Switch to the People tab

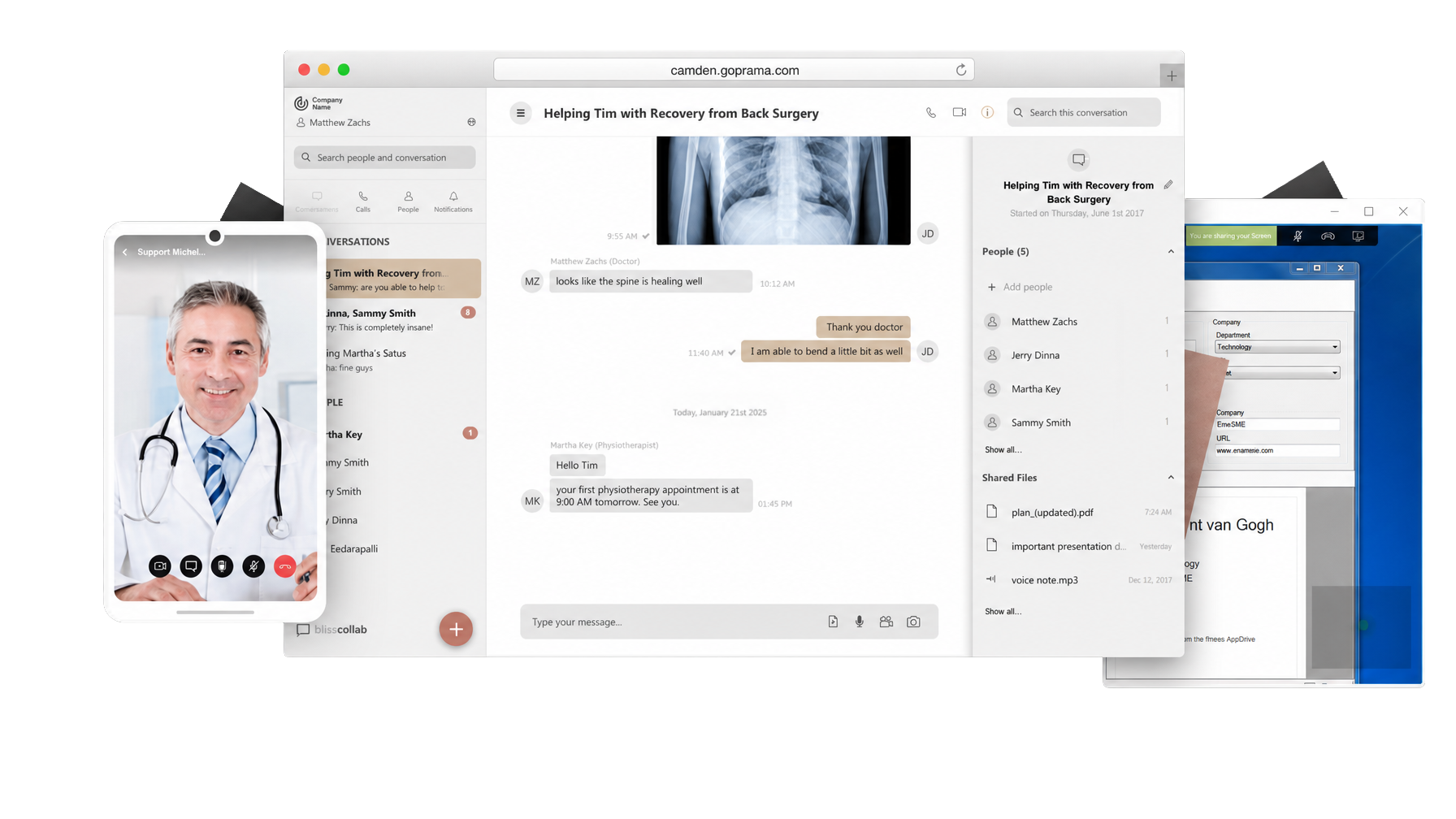[x=408, y=201]
